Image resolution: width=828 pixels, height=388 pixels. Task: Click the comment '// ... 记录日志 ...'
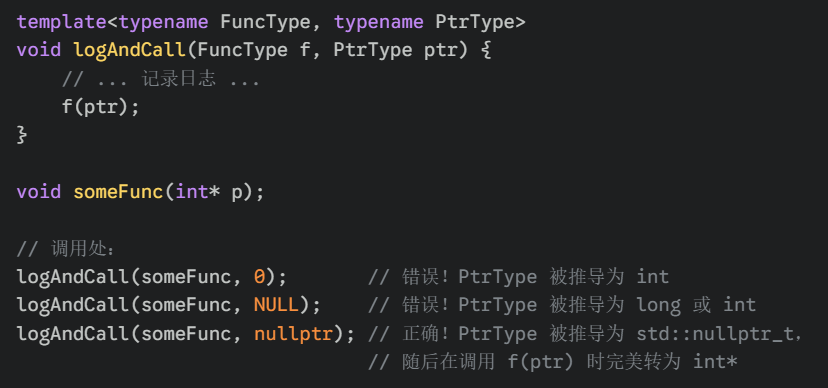pyautogui.click(x=161, y=79)
